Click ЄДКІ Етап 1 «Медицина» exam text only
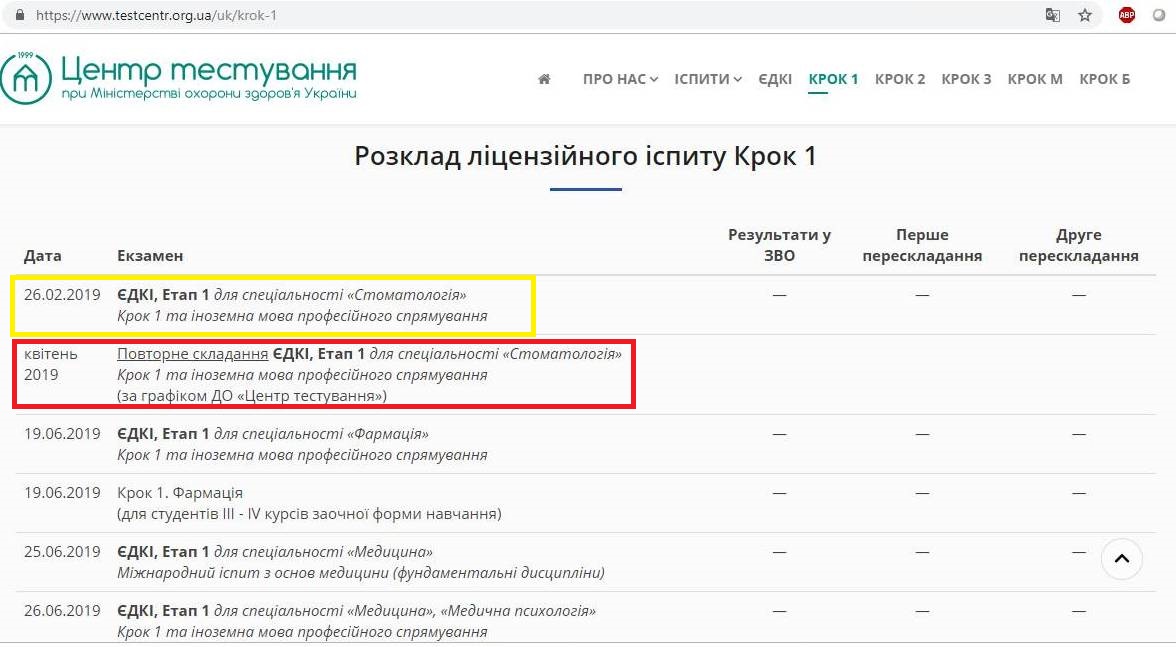The height and width of the screenshot is (647, 1176). [x=275, y=552]
